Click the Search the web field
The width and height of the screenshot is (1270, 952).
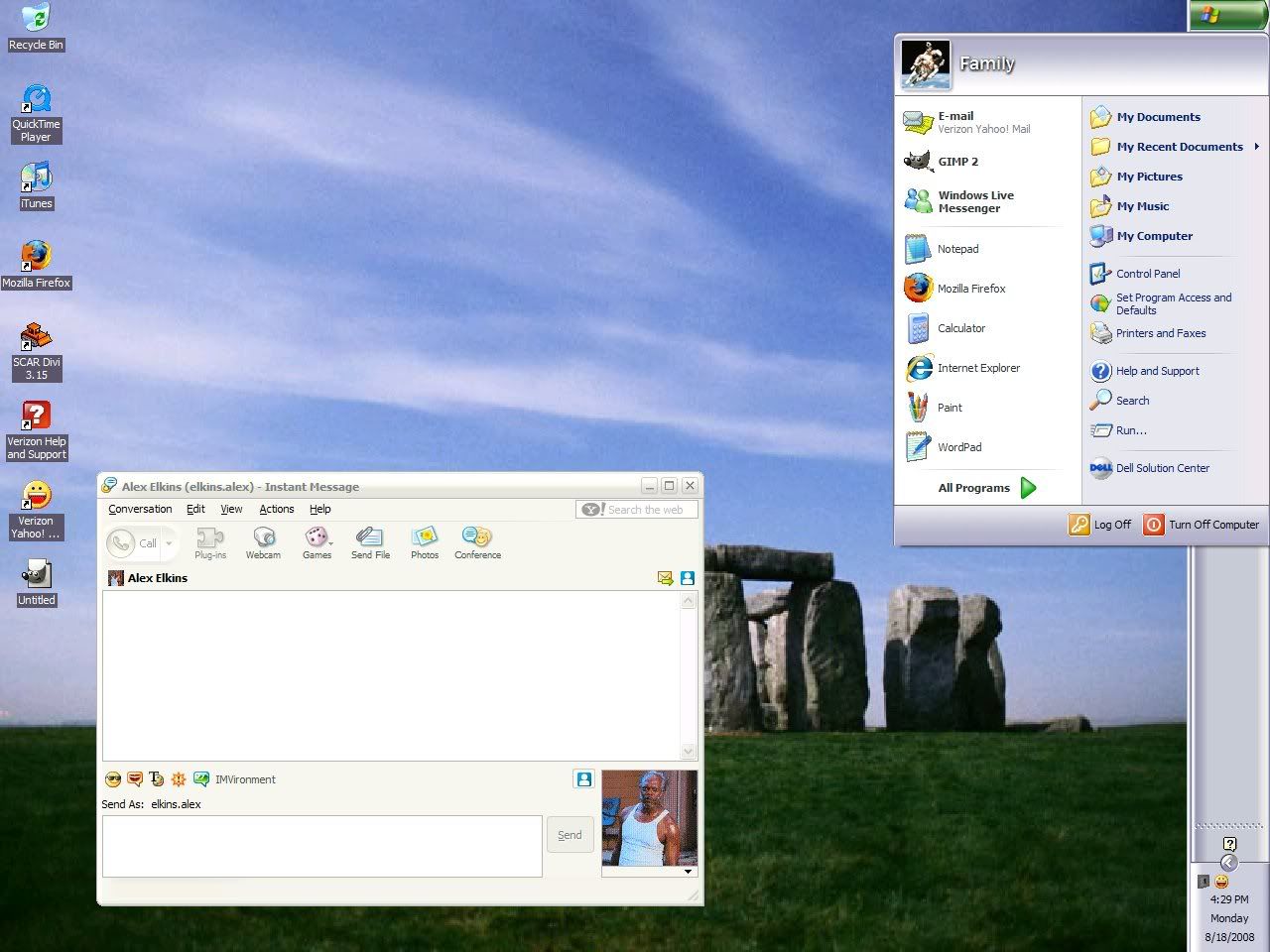(x=645, y=510)
